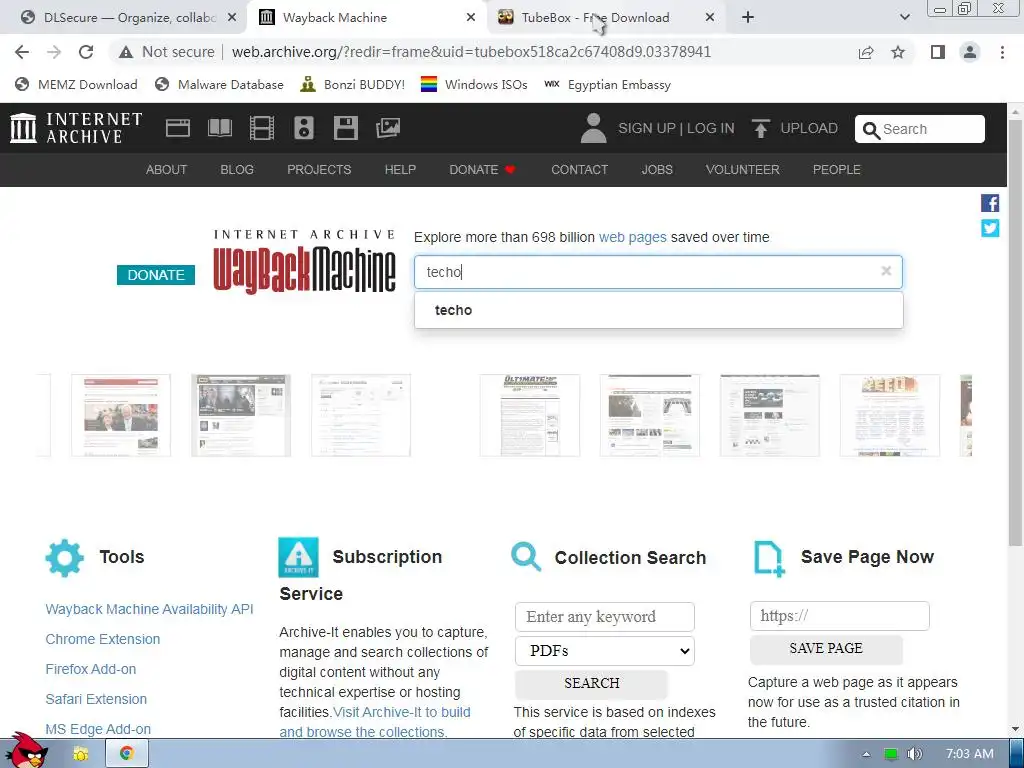Open the Chrome three-dot menu
Image resolution: width=1024 pixels, height=768 pixels.
click(1002, 52)
